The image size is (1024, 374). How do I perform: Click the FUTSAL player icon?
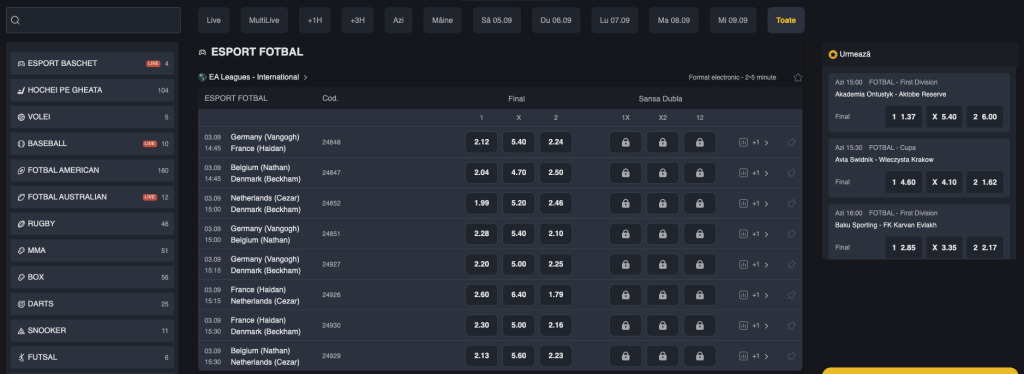click(x=22, y=358)
